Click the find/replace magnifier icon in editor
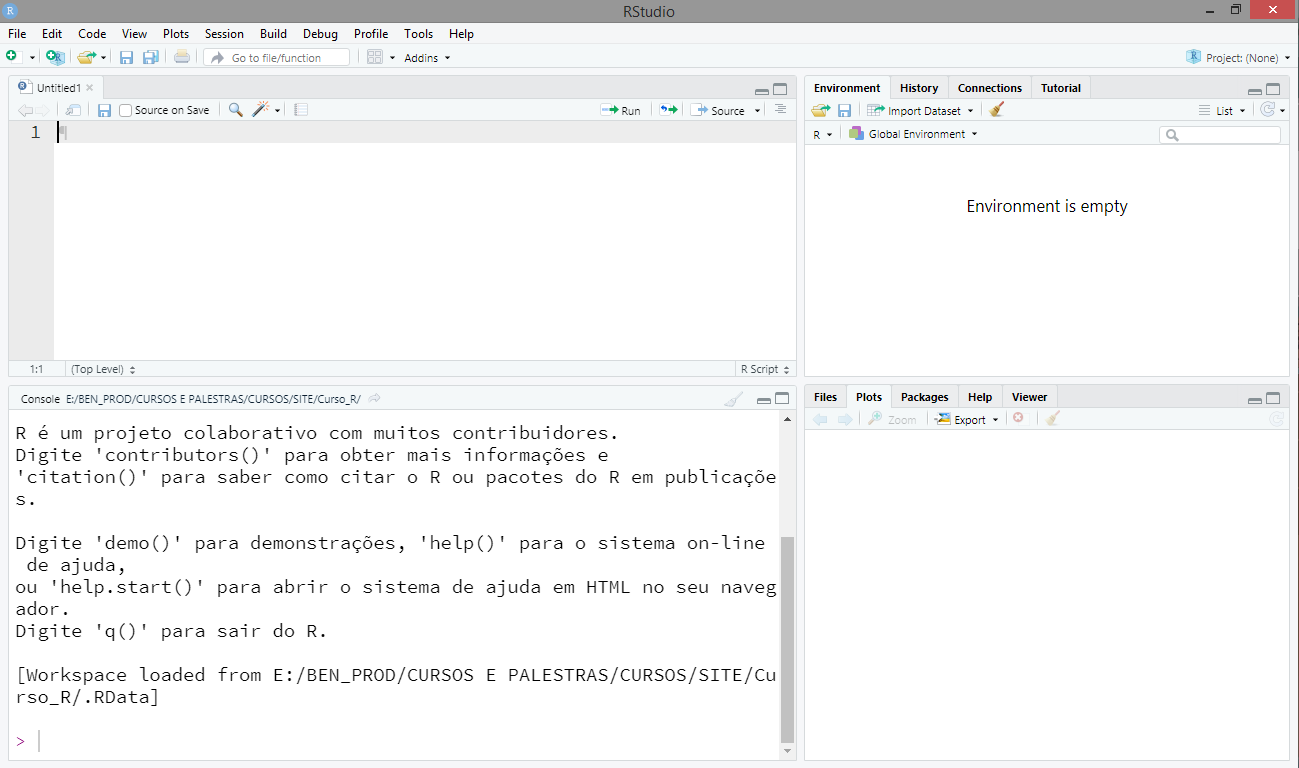The height and width of the screenshot is (768, 1299). point(235,110)
